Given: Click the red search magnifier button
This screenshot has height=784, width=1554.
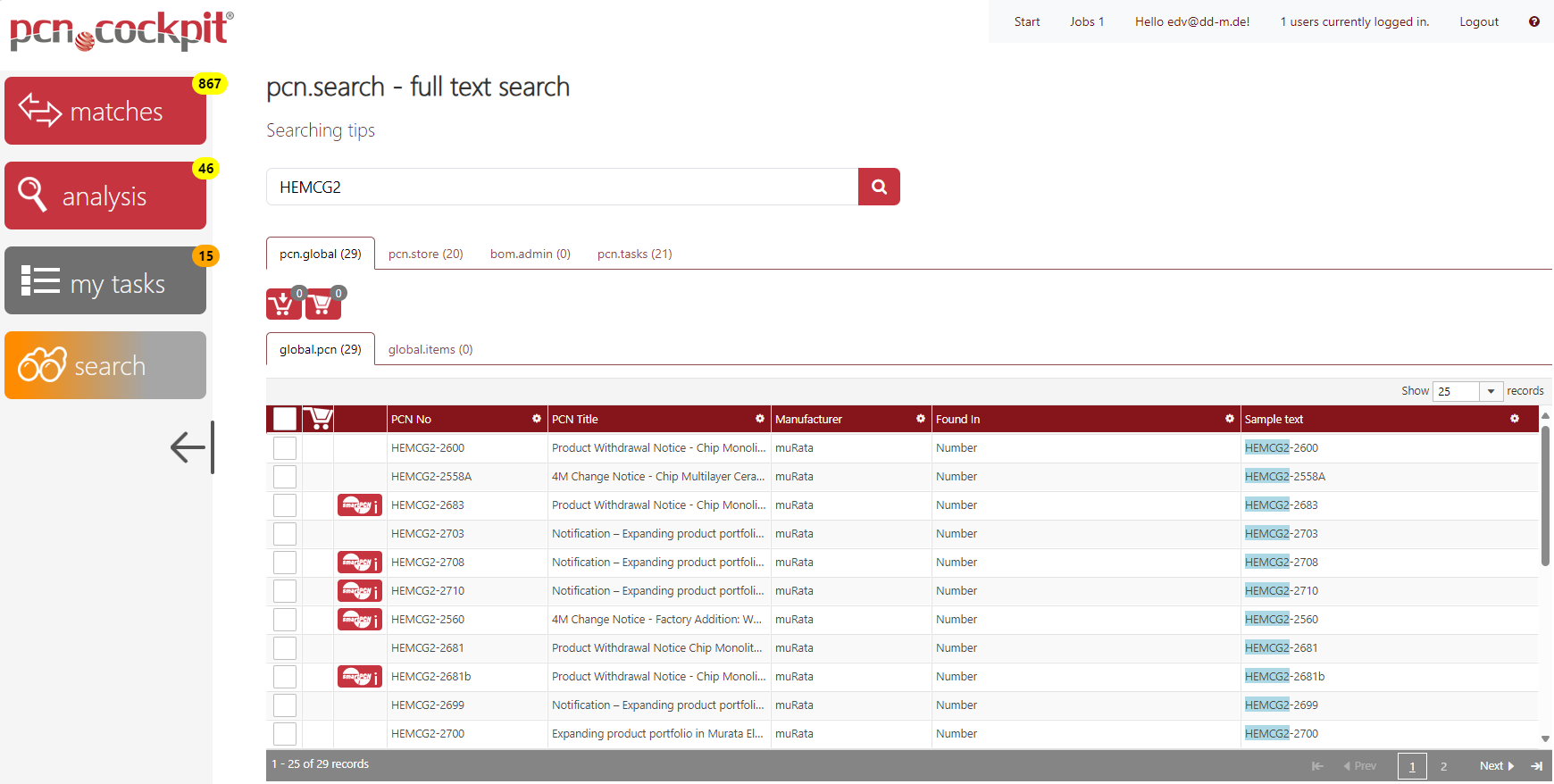Looking at the screenshot, I should [x=879, y=187].
